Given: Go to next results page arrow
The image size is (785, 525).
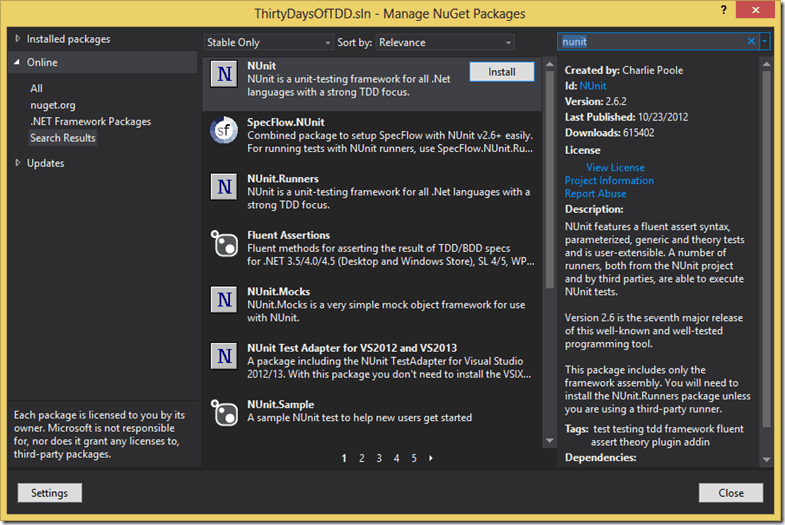Looking at the screenshot, I should tap(431, 458).
